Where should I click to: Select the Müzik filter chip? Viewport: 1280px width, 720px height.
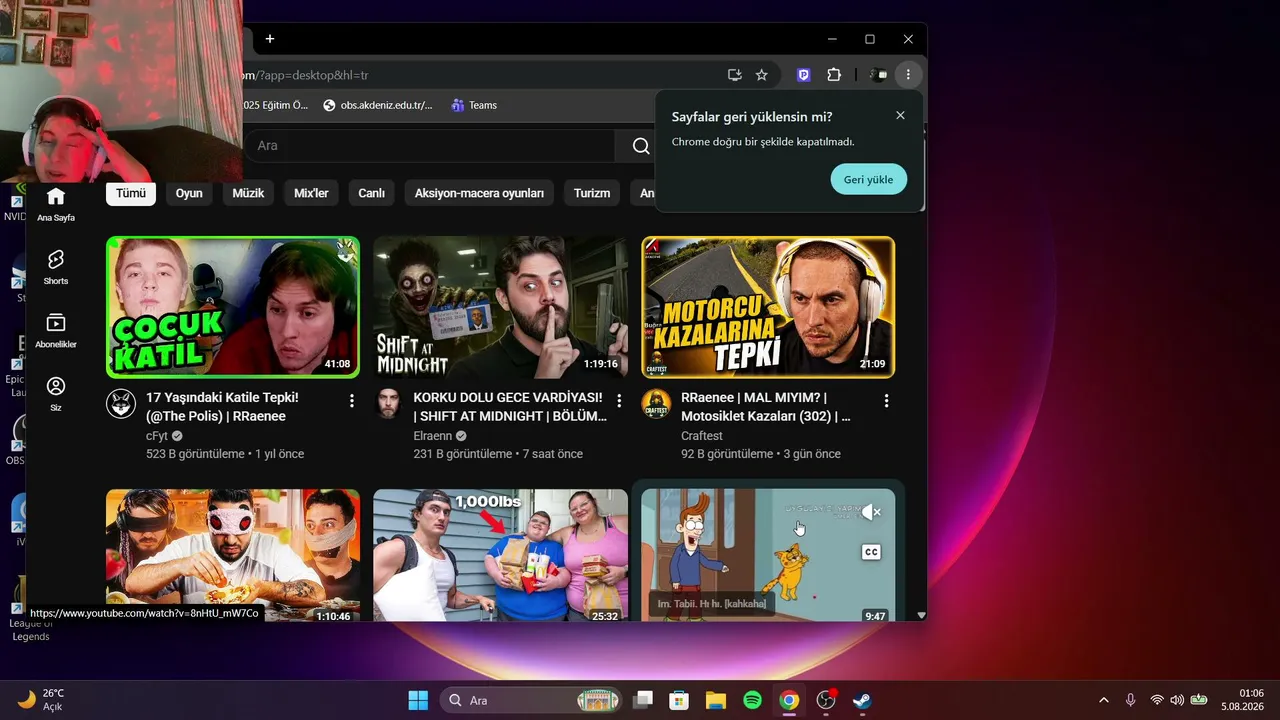point(248,193)
